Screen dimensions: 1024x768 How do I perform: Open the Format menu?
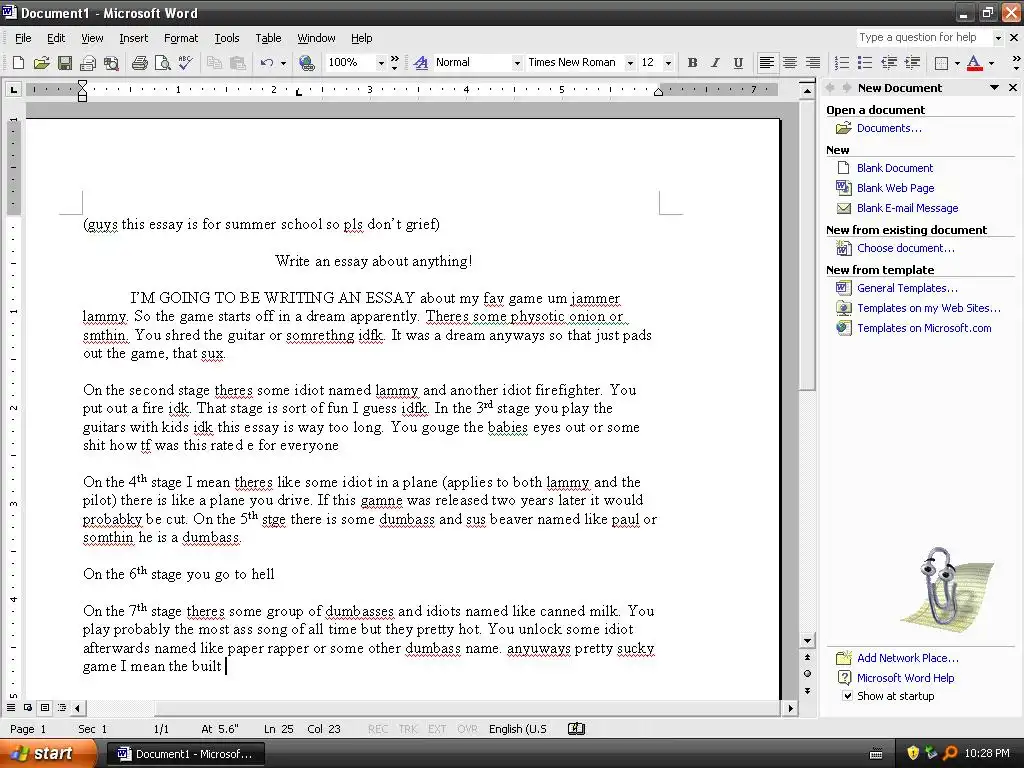(181, 38)
